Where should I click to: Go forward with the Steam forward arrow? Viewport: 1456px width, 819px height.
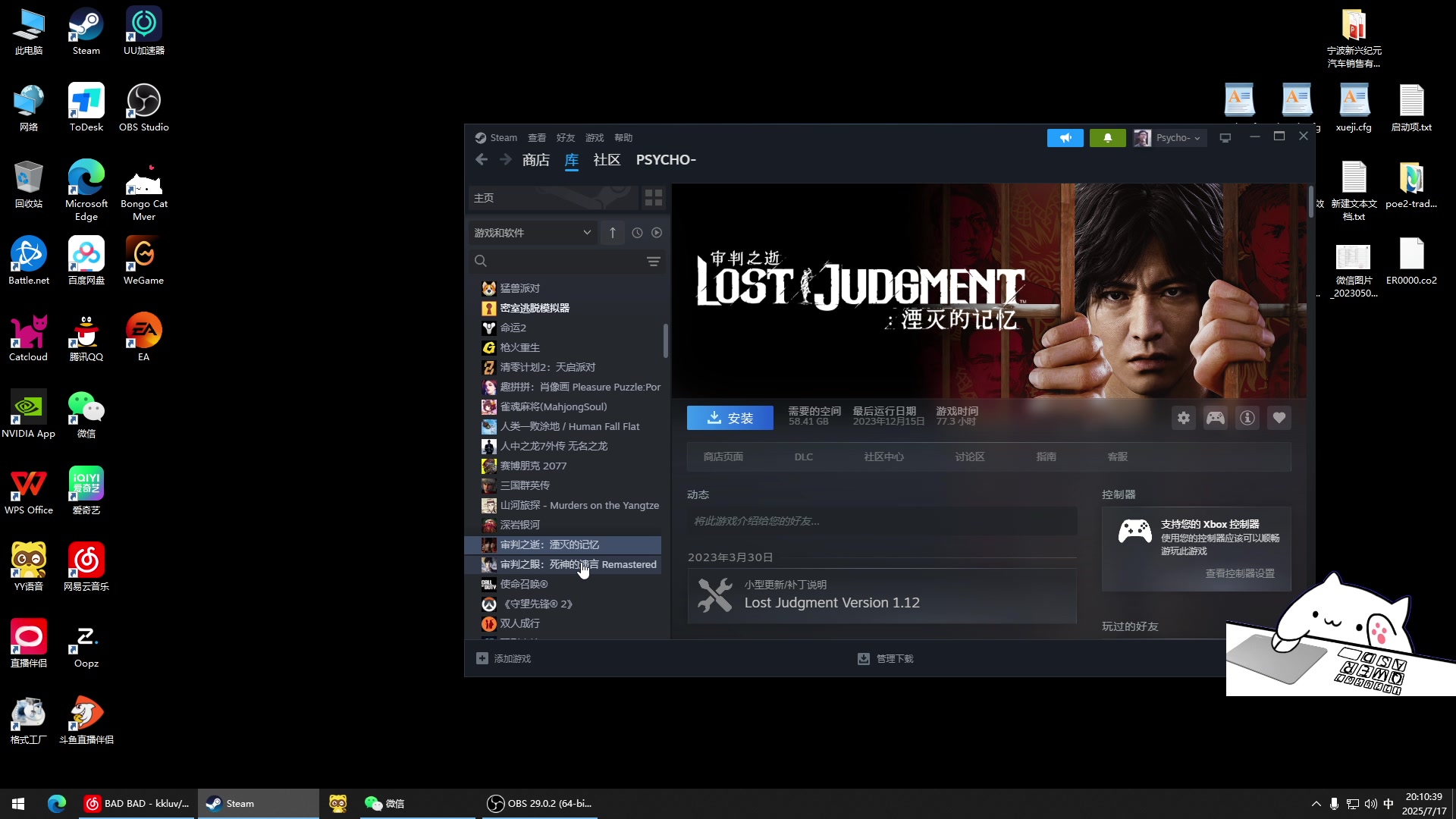click(505, 159)
